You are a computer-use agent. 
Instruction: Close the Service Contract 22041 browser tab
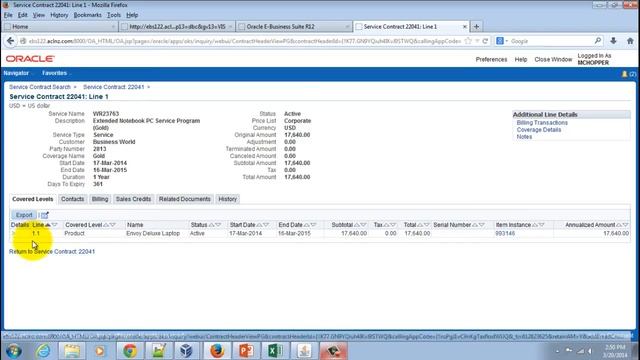(464, 27)
